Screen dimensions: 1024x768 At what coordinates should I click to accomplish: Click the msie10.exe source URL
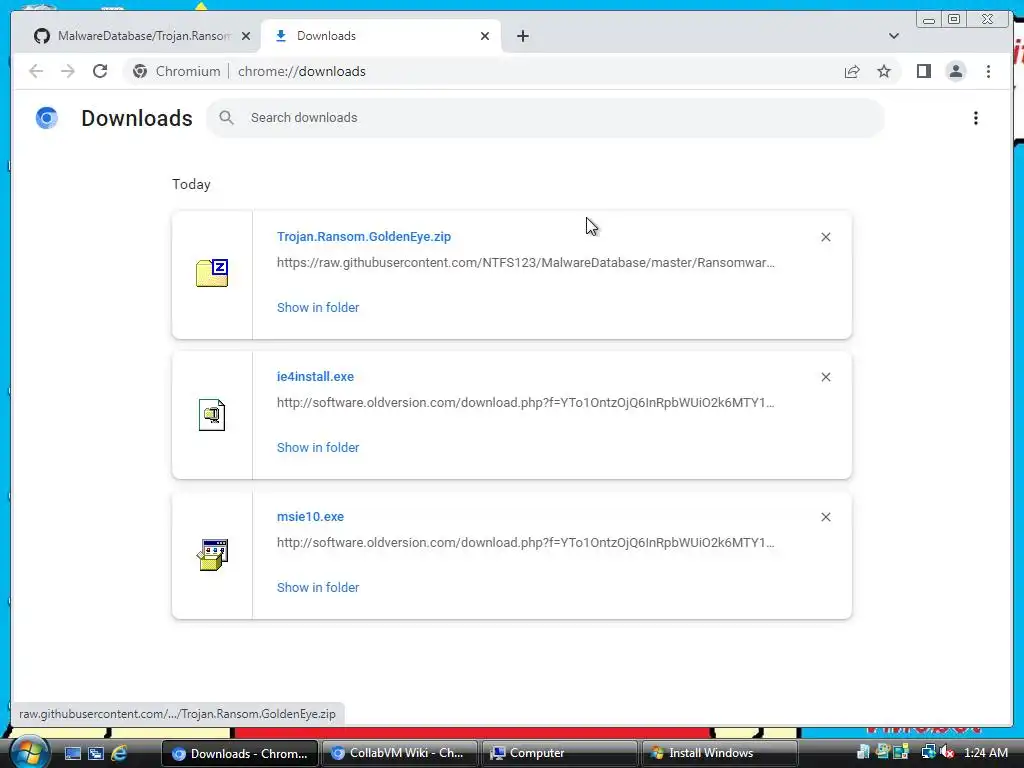pos(526,543)
